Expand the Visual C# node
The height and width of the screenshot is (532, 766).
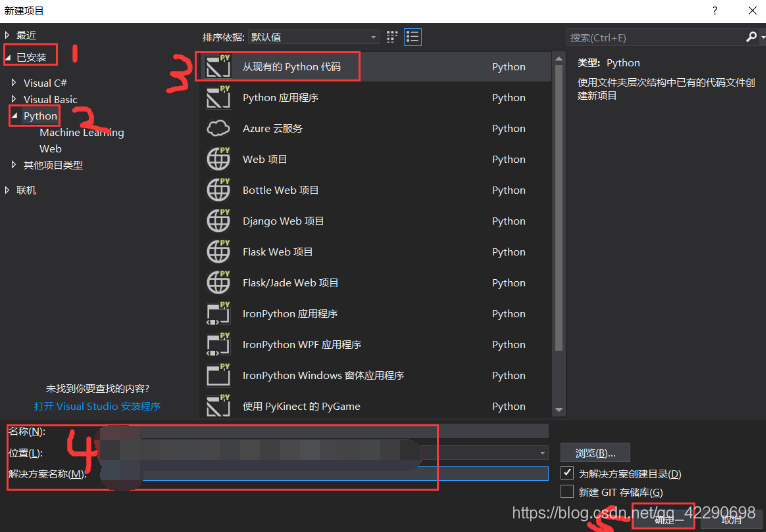14,83
